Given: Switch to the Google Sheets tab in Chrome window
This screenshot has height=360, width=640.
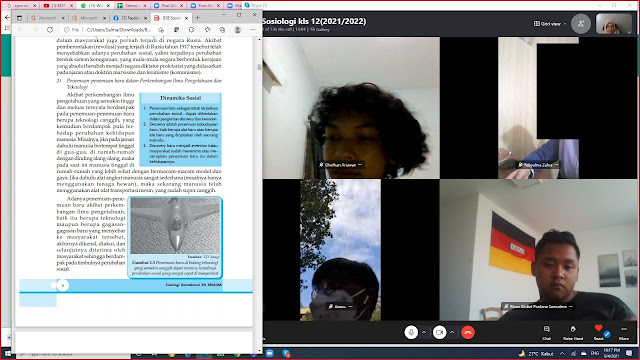Looking at the screenshot, I should (x=131, y=6).
